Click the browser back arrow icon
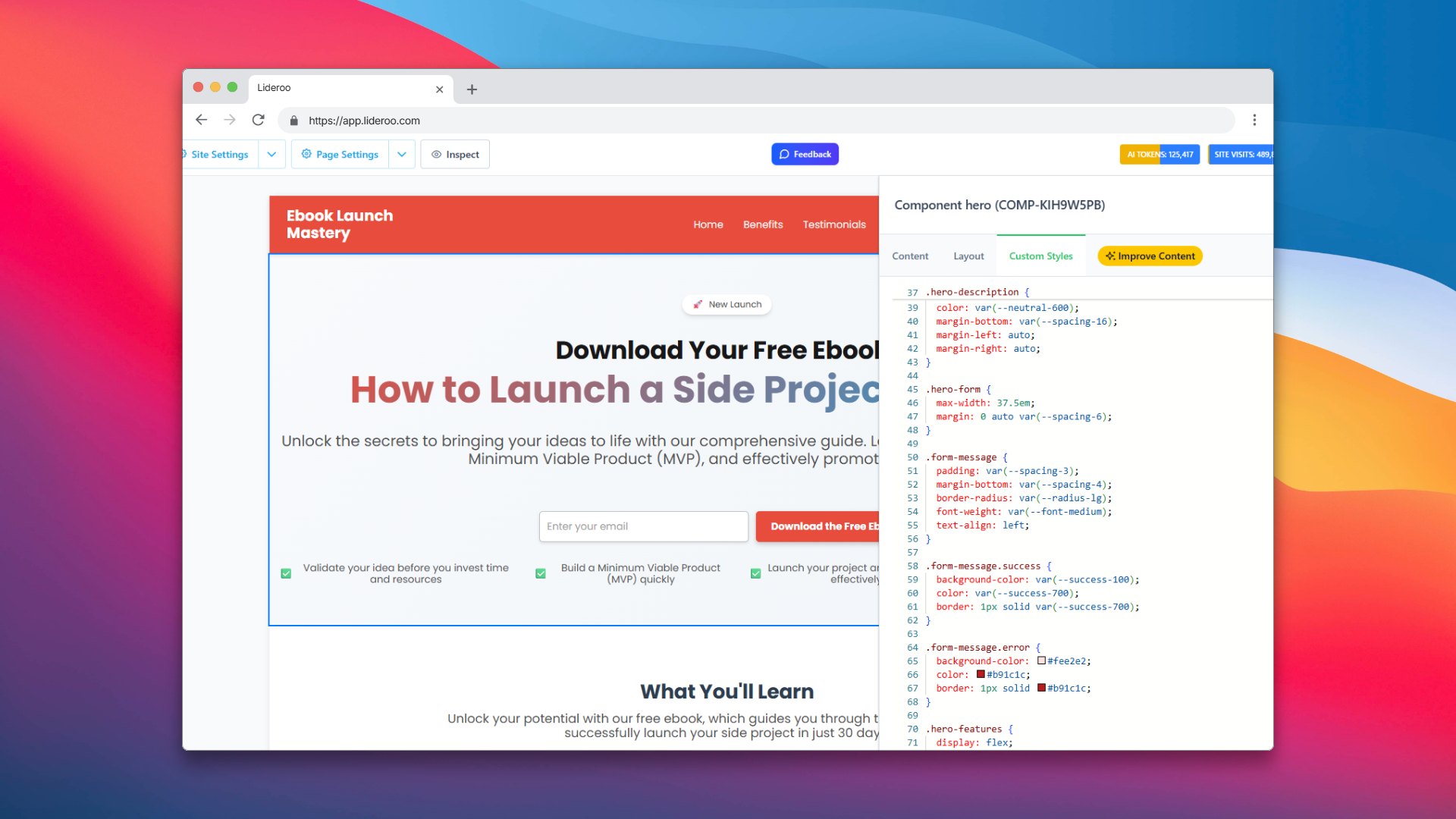Viewport: 1456px width, 819px height. tap(201, 120)
